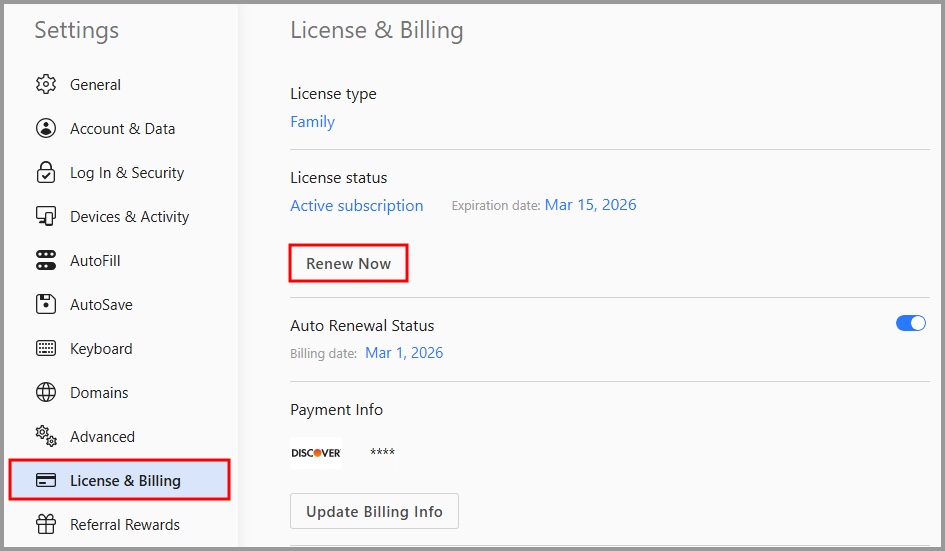
Task: Click the Renew Now button
Action: (348, 263)
